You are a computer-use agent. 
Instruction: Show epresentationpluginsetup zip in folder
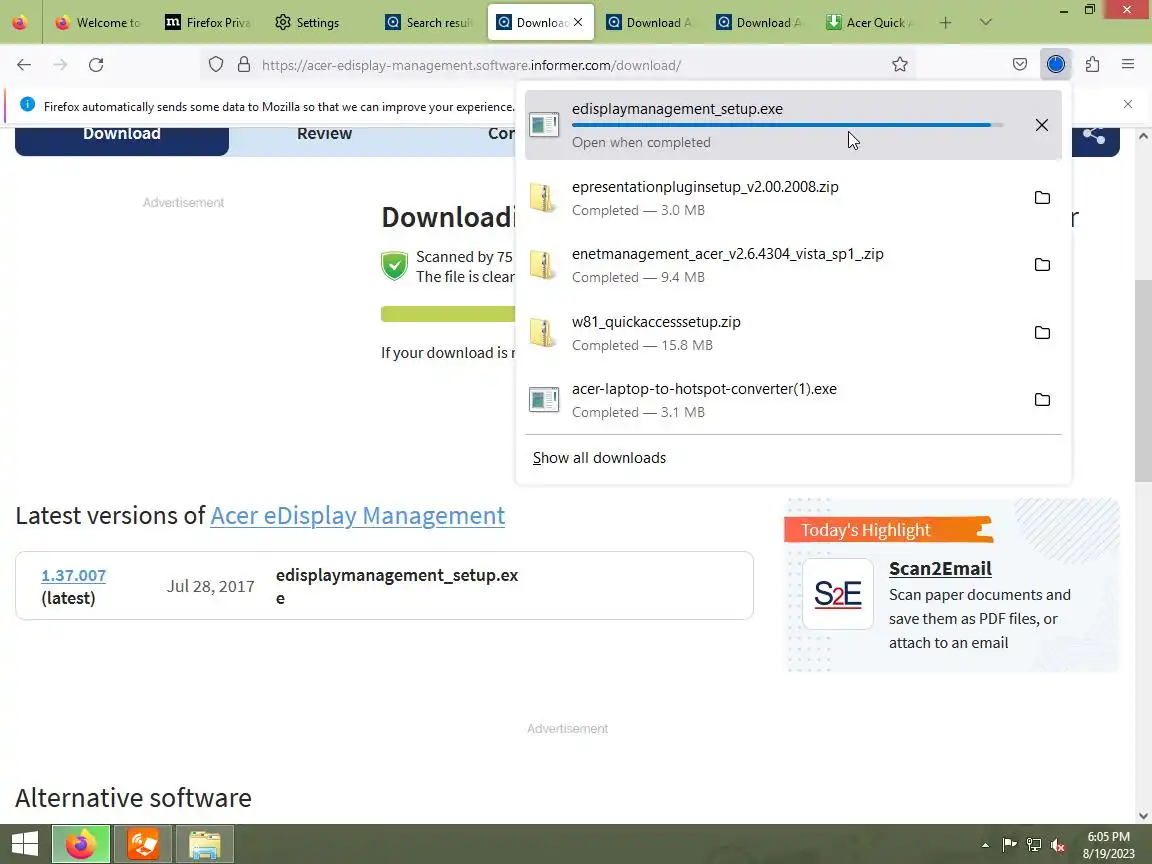click(x=1042, y=198)
